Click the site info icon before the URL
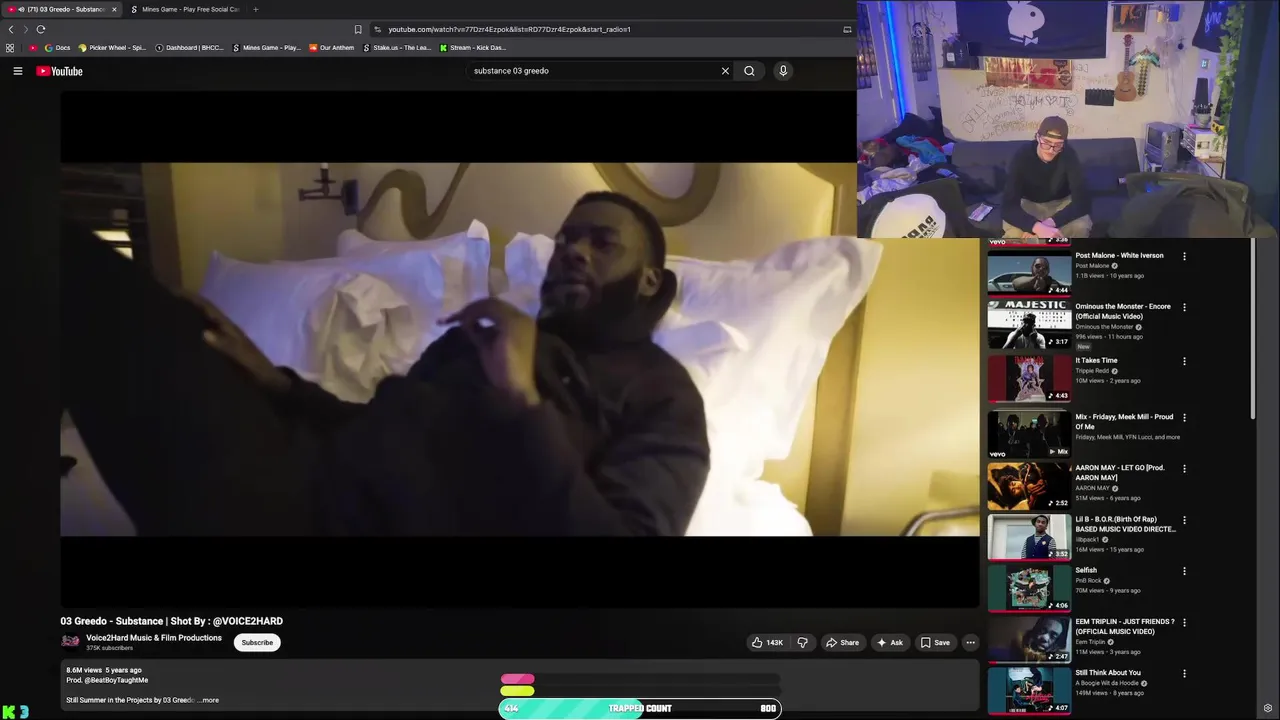 tap(377, 29)
